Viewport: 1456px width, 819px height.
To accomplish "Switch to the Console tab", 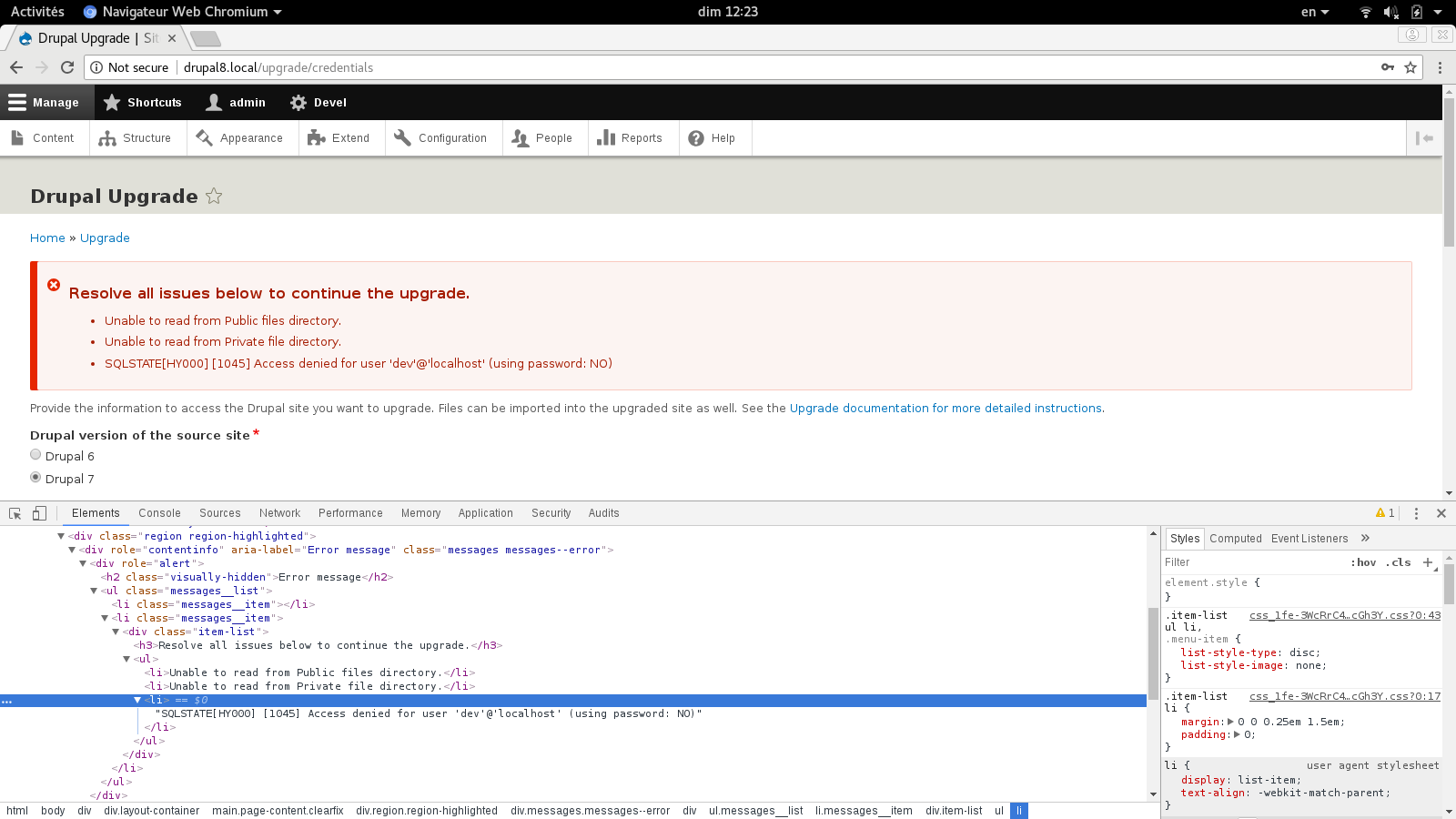I will [x=159, y=513].
